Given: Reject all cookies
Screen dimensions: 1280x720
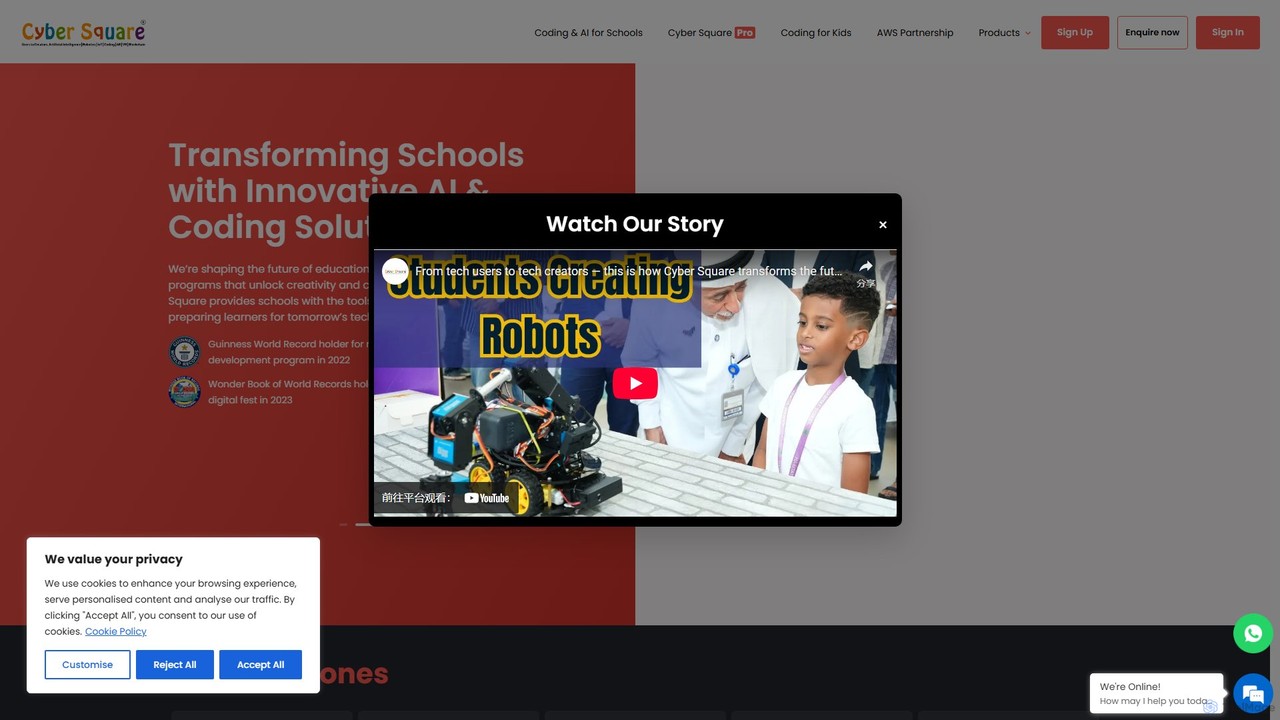Looking at the screenshot, I should coord(175,665).
